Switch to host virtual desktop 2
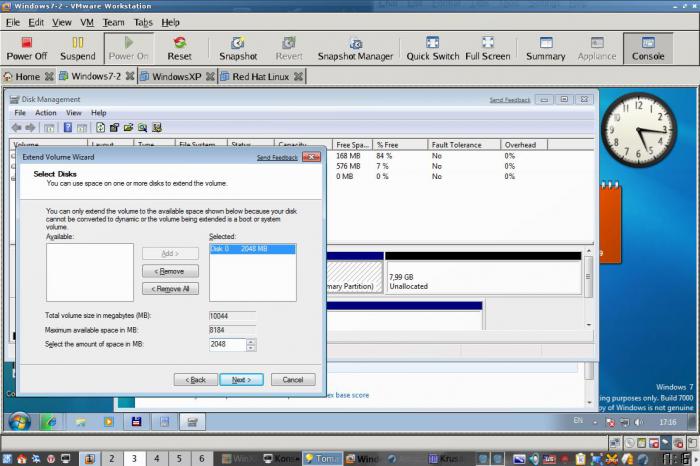700x466 pixels. tap(112, 458)
